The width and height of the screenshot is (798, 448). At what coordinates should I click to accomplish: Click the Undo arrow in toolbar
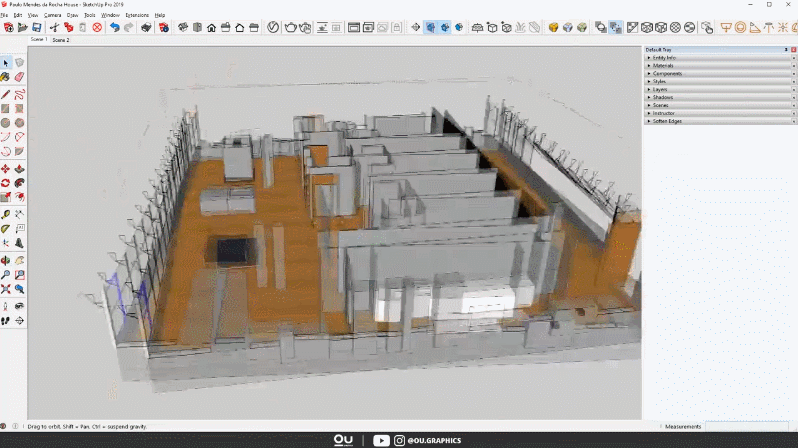pos(114,27)
